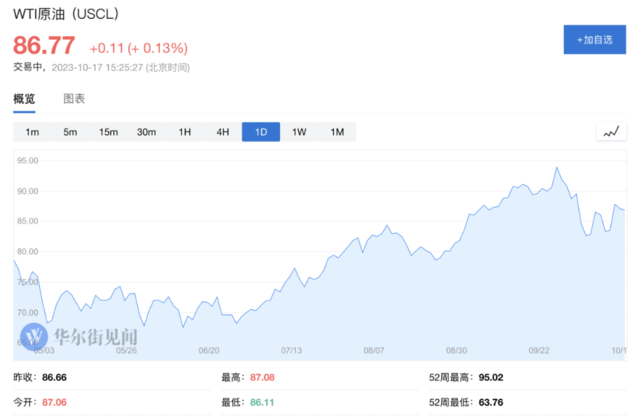
Task: Select the 1M monthly interval
Action: tap(337, 132)
